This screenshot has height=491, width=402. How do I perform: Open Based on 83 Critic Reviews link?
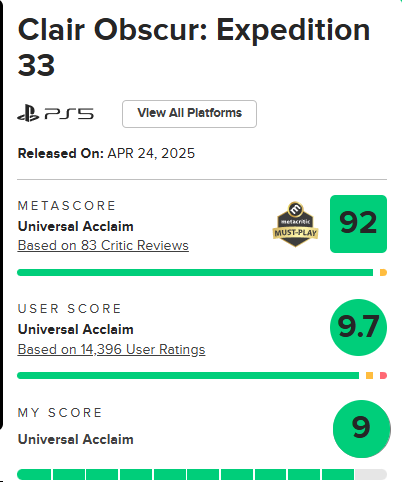point(103,246)
